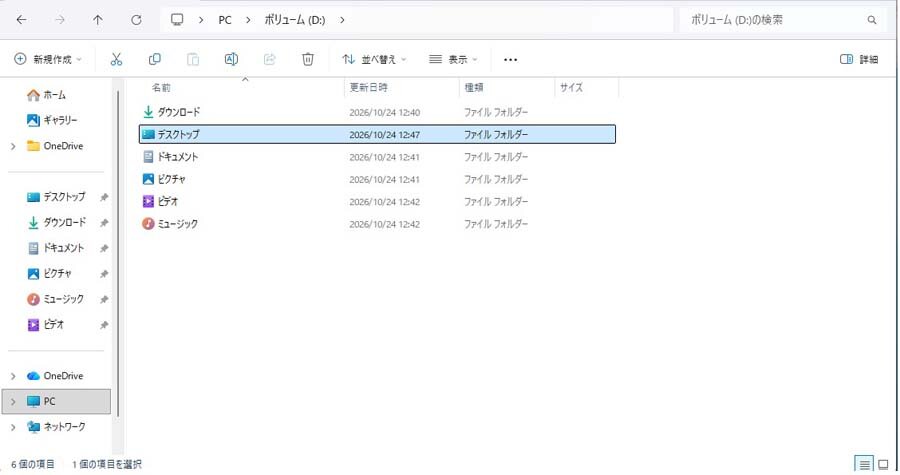Switch to details list view icon in status bar
The height and width of the screenshot is (475, 900).
[x=864, y=464]
